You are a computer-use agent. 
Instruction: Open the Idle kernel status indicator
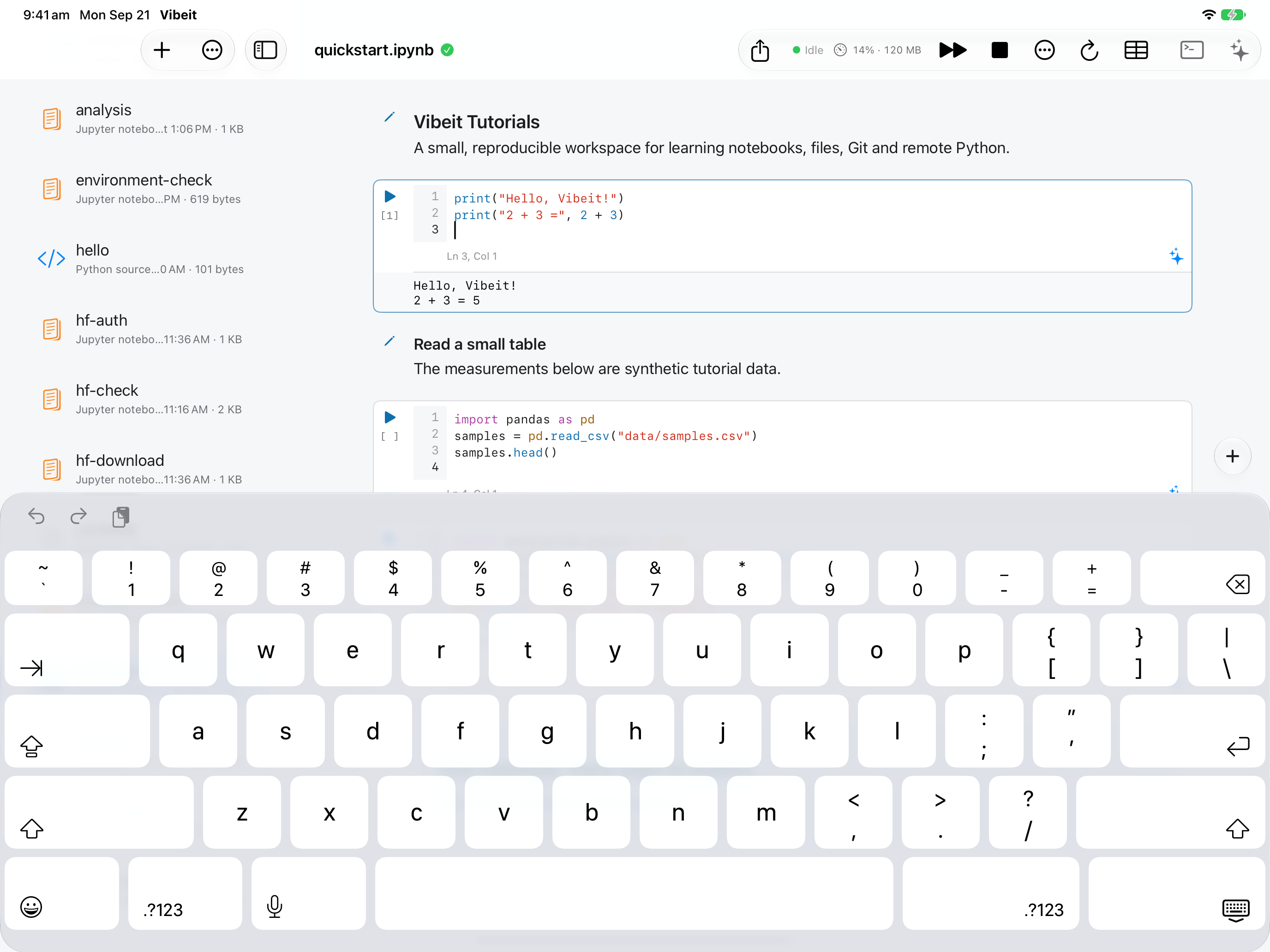[808, 50]
